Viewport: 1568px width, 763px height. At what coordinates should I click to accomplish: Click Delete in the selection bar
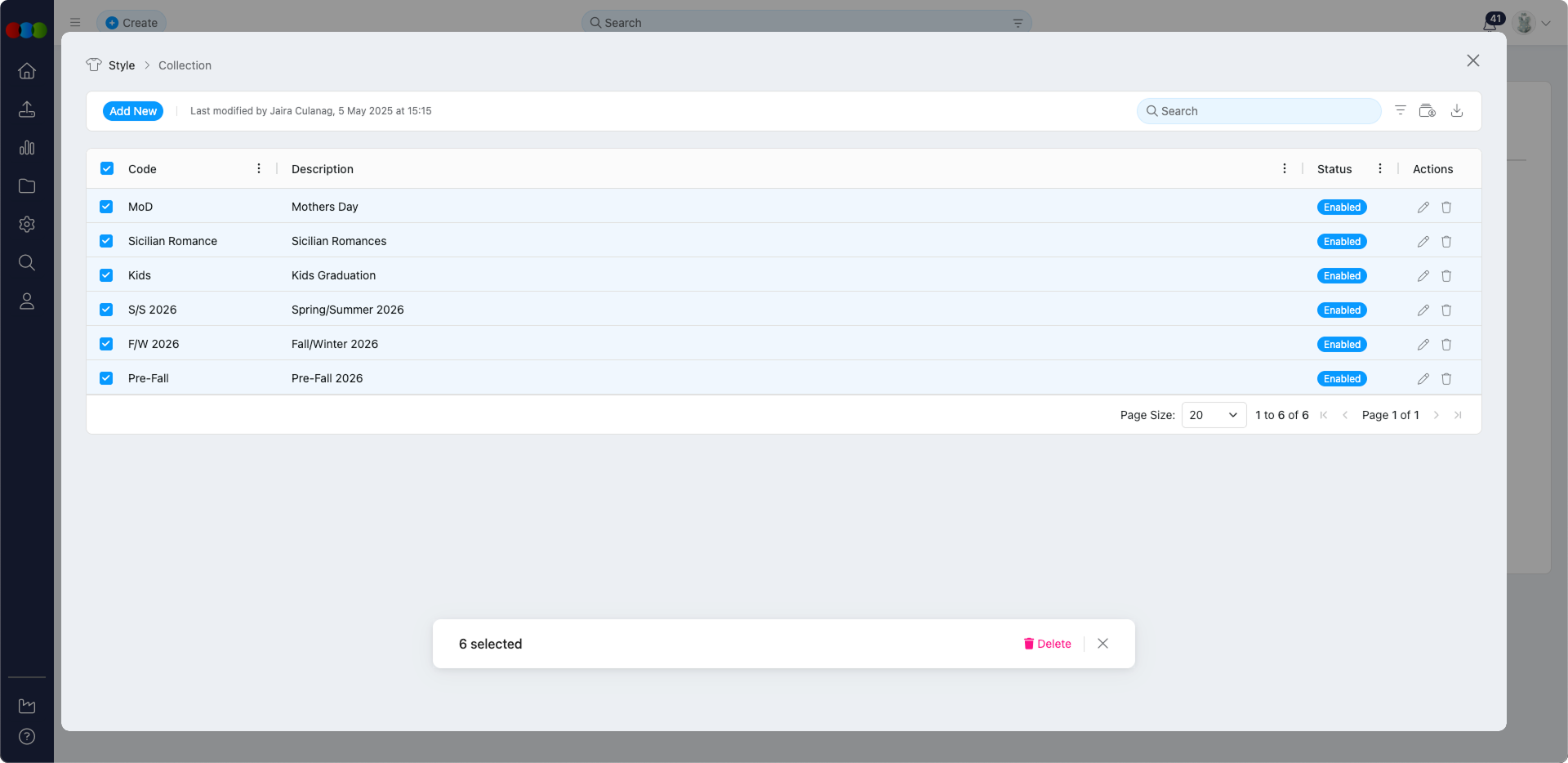(1047, 644)
